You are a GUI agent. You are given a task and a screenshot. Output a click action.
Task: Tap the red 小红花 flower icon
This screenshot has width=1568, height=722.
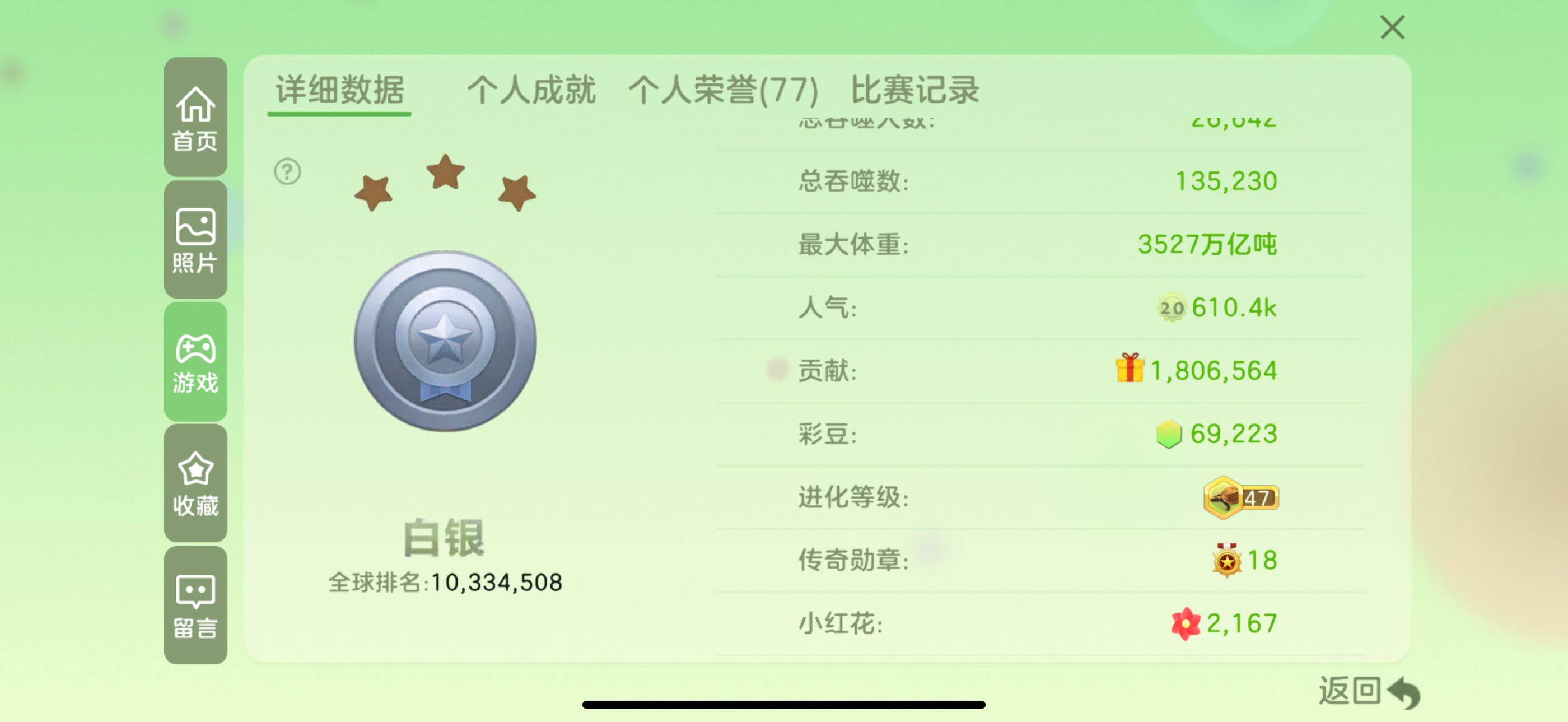[x=1185, y=623]
